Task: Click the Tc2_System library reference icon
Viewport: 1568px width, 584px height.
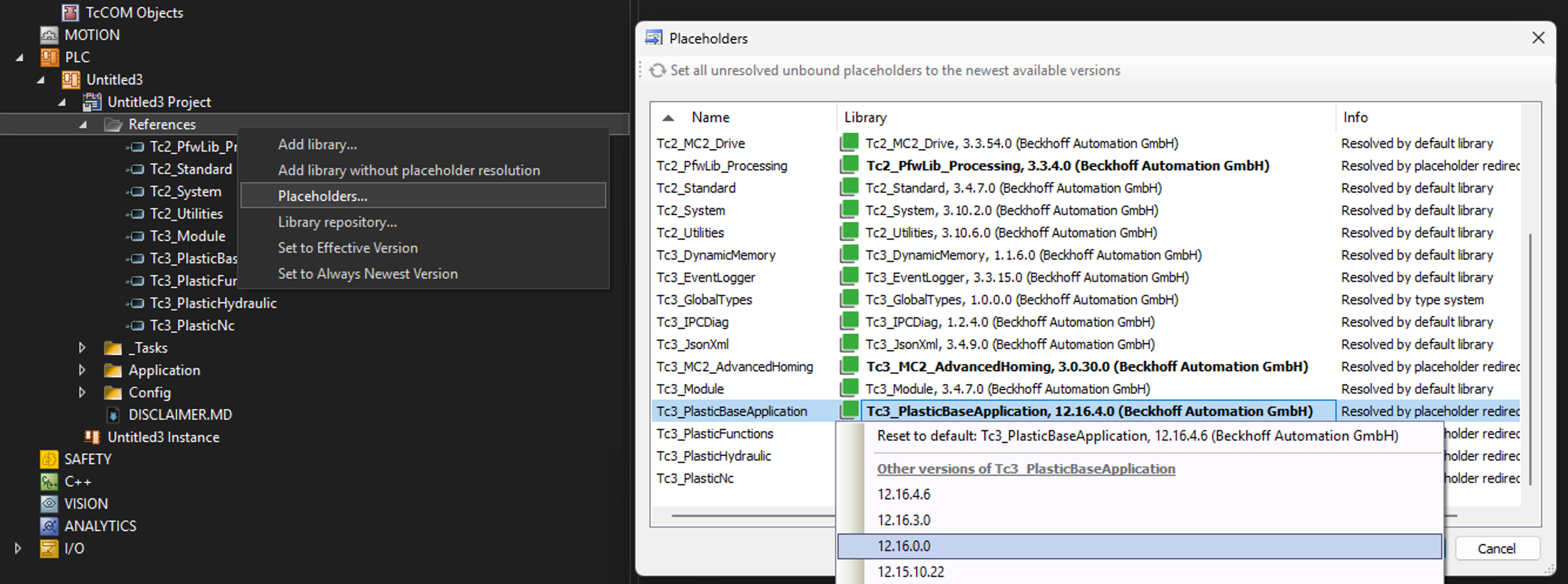Action: coord(136,191)
